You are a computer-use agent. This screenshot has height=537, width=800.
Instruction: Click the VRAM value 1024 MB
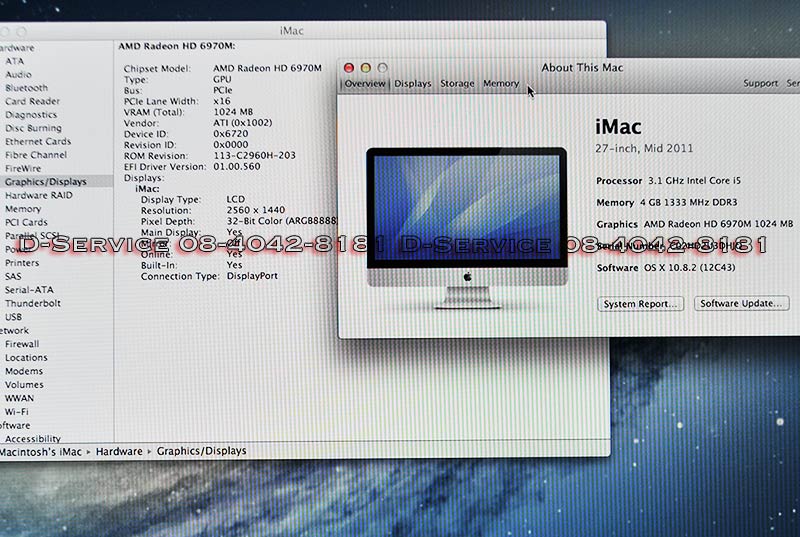(233, 112)
